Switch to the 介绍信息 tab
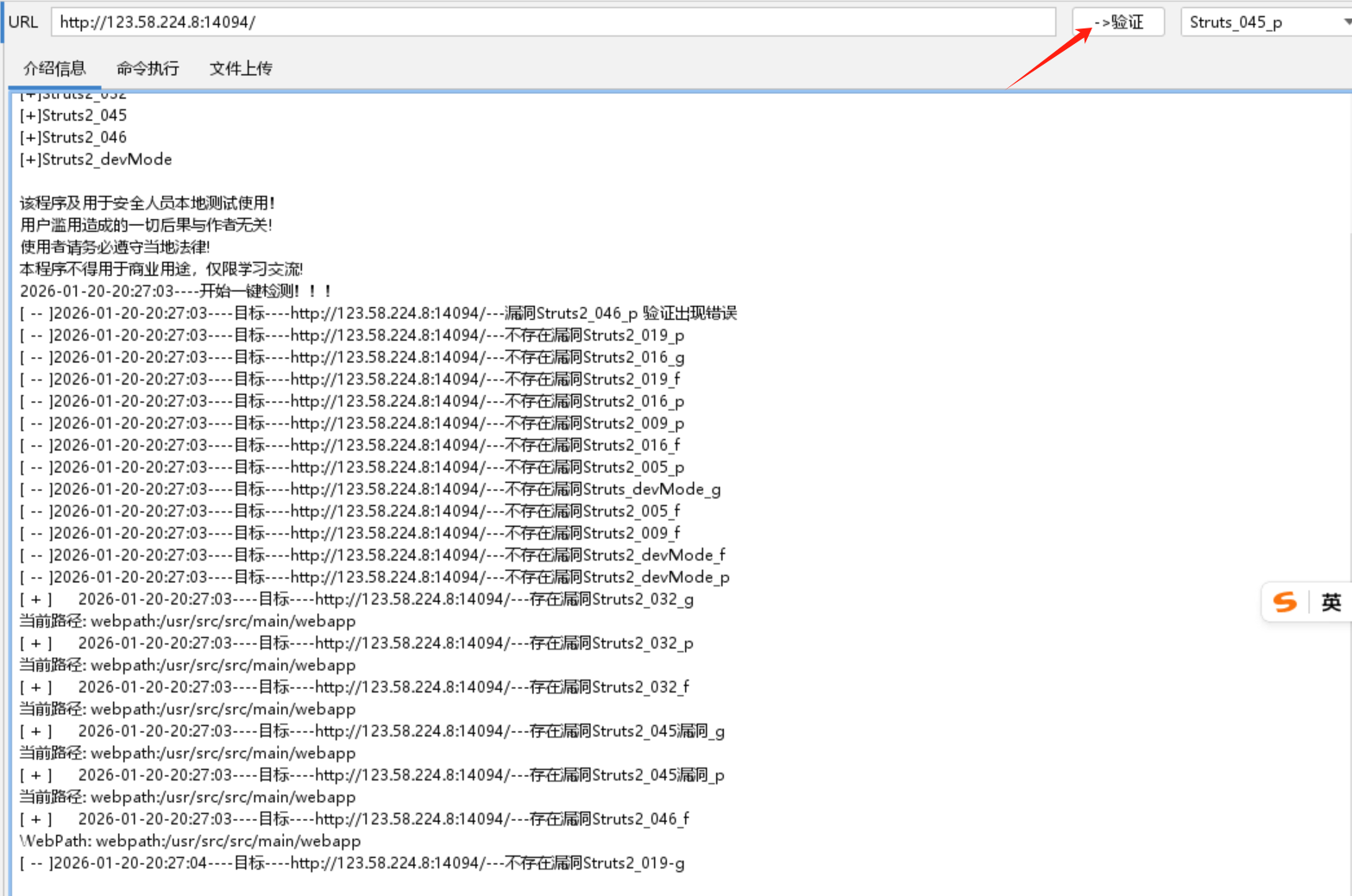Screen dimensions: 1352x896 (x=54, y=68)
